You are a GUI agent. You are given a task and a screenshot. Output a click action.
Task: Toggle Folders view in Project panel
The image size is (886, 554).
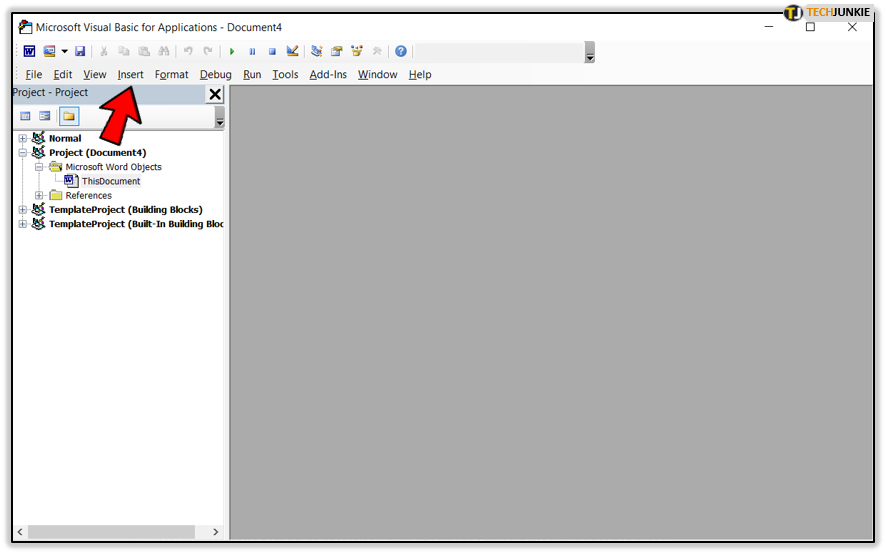tap(69, 116)
